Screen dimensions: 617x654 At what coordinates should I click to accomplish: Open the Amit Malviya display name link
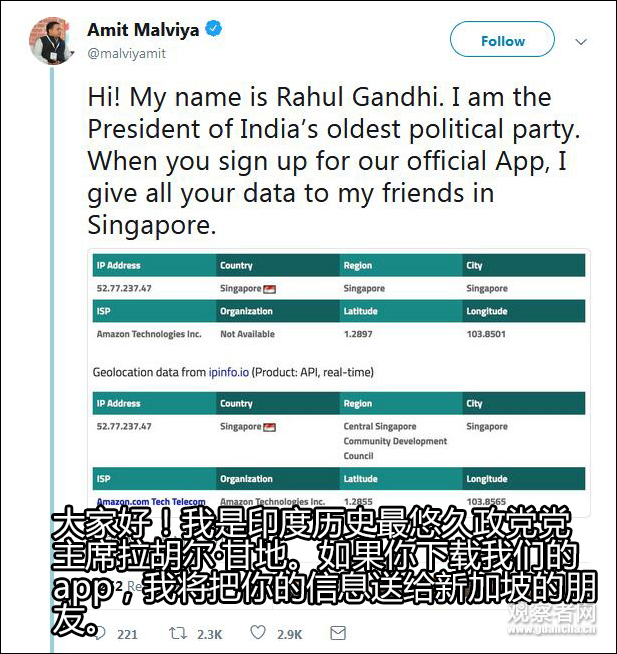(142, 30)
